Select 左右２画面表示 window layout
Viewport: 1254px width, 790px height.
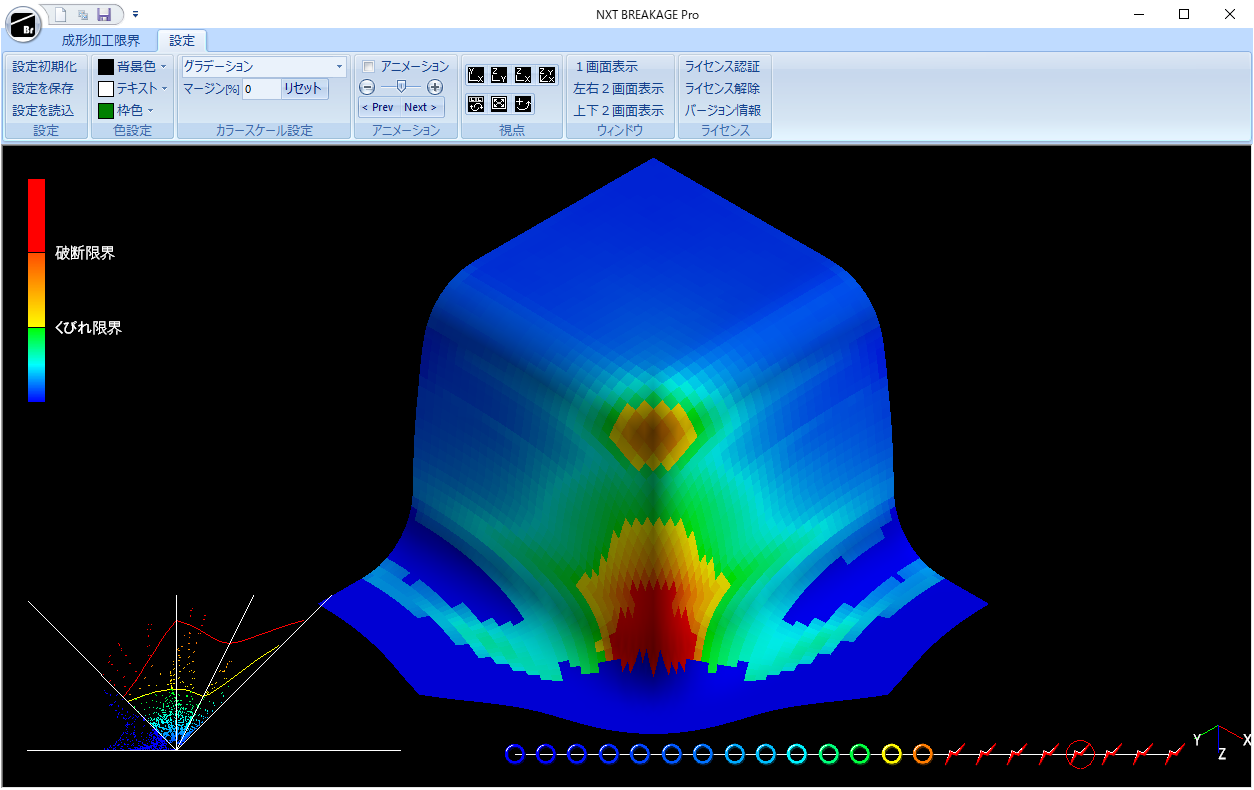[x=618, y=89]
